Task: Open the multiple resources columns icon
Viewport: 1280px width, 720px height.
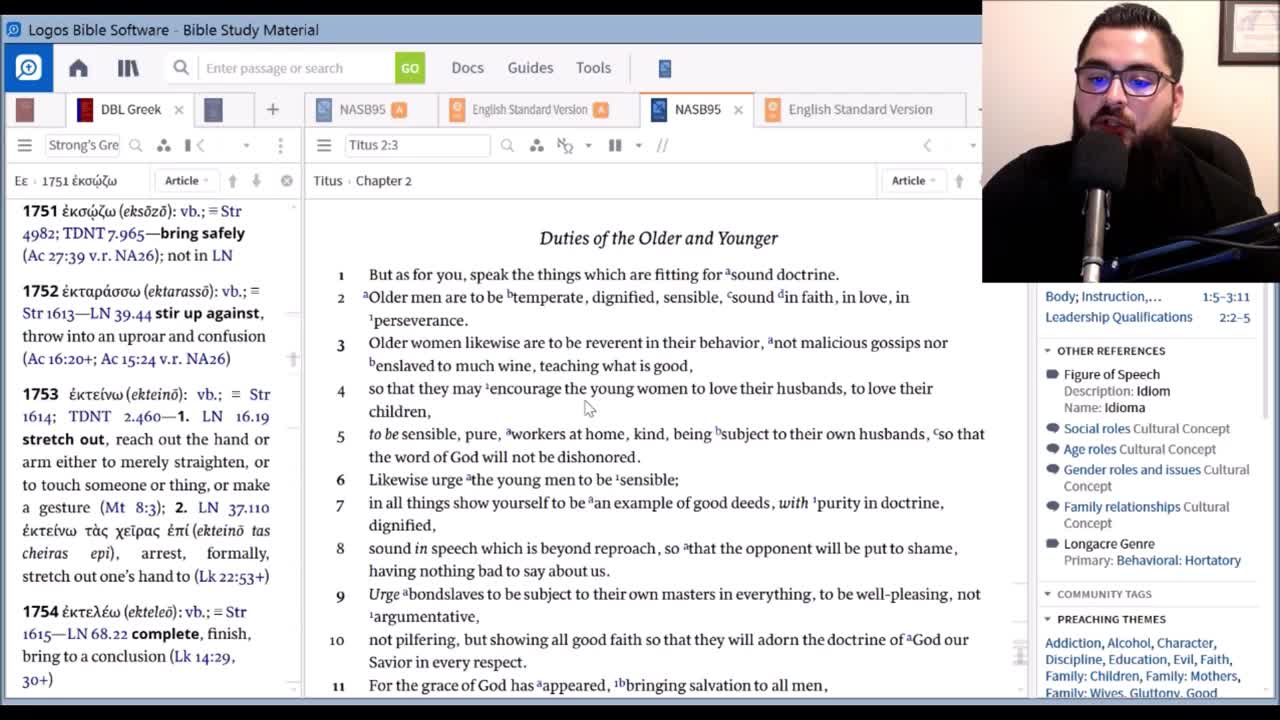Action: click(615, 145)
